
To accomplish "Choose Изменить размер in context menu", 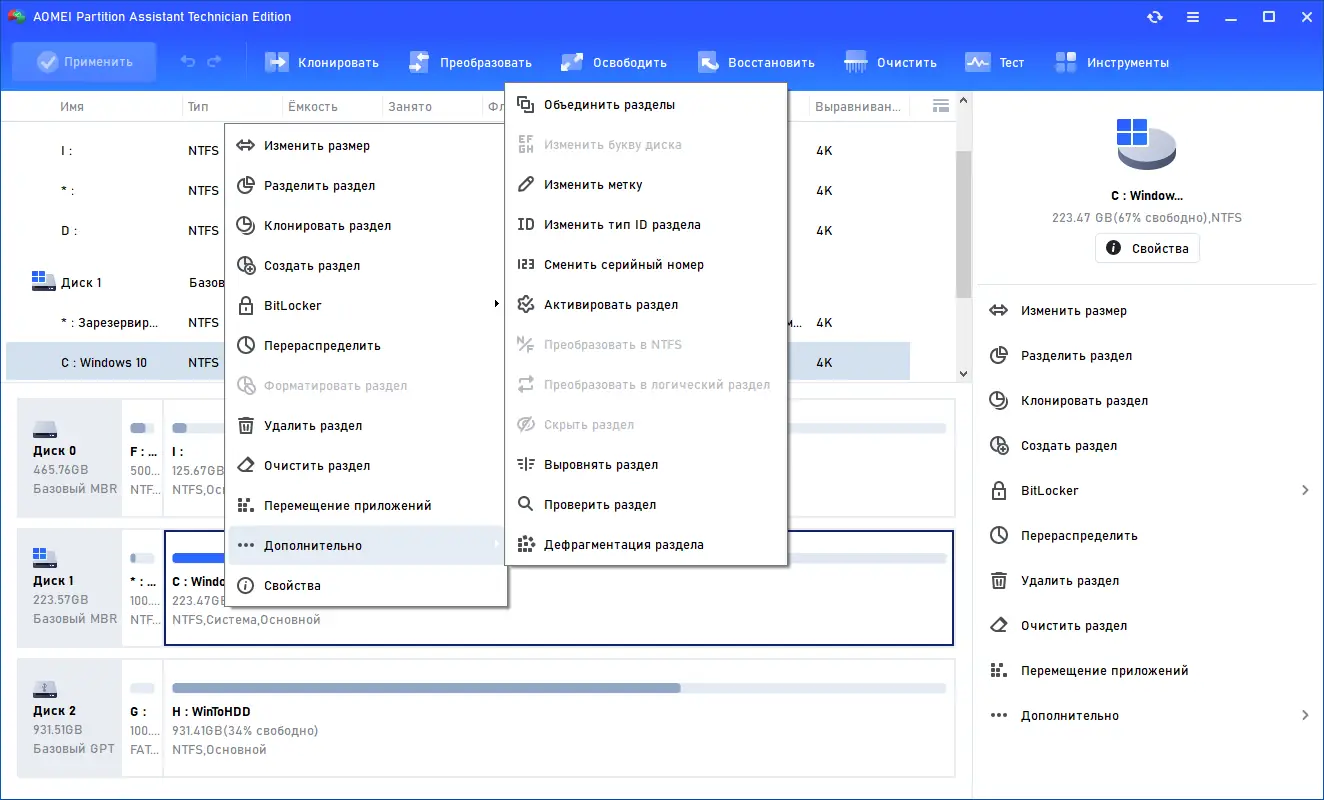I will (x=366, y=146).
